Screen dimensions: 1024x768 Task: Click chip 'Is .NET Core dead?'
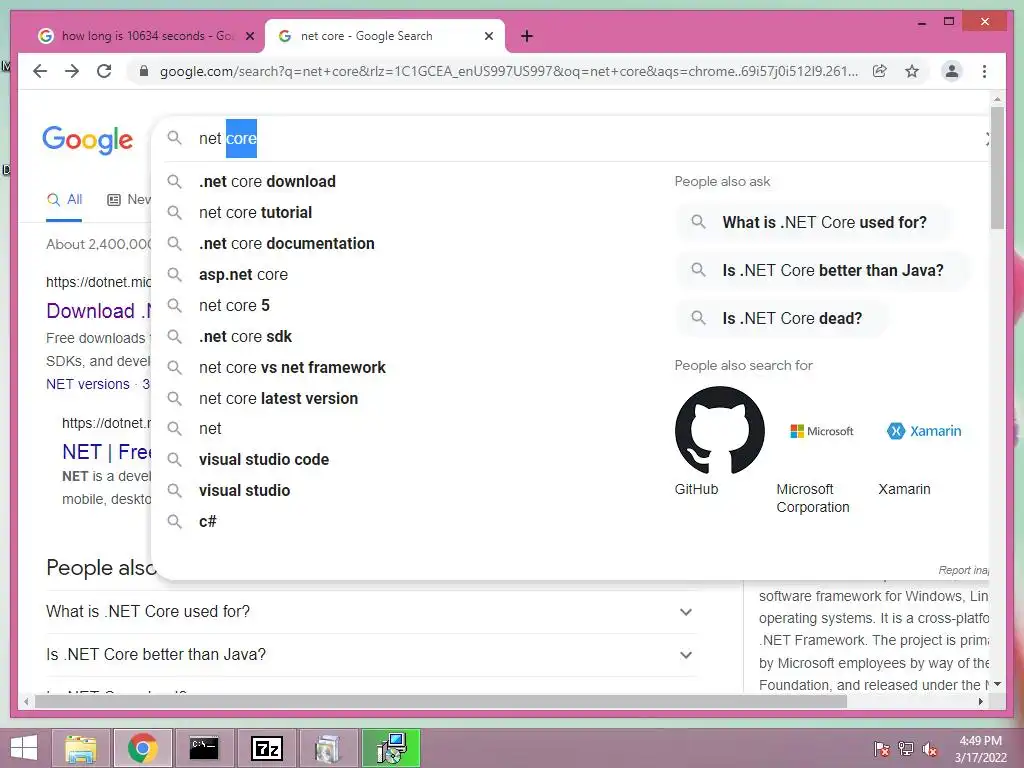781,319
